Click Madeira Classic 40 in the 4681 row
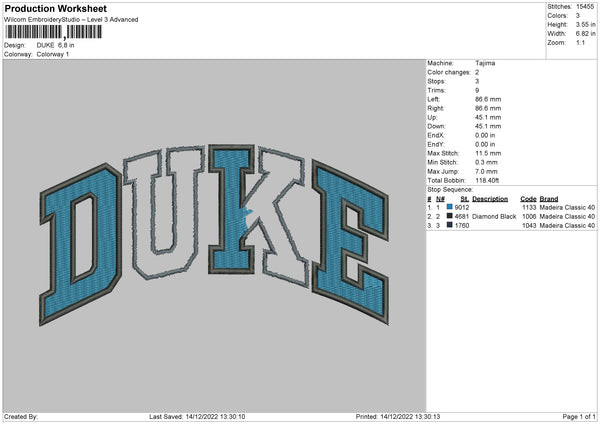 (x=567, y=216)
